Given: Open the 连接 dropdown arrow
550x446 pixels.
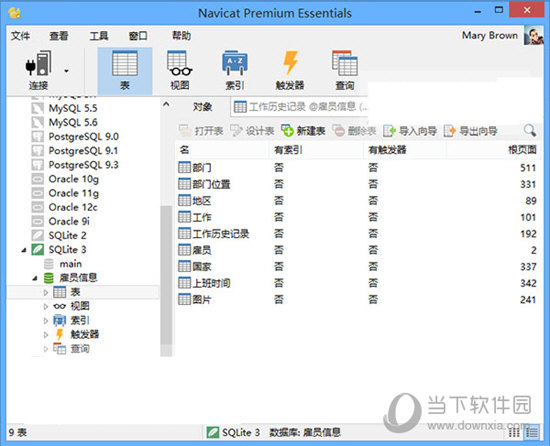Looking at the screenshot, I should tap(66, 71).
